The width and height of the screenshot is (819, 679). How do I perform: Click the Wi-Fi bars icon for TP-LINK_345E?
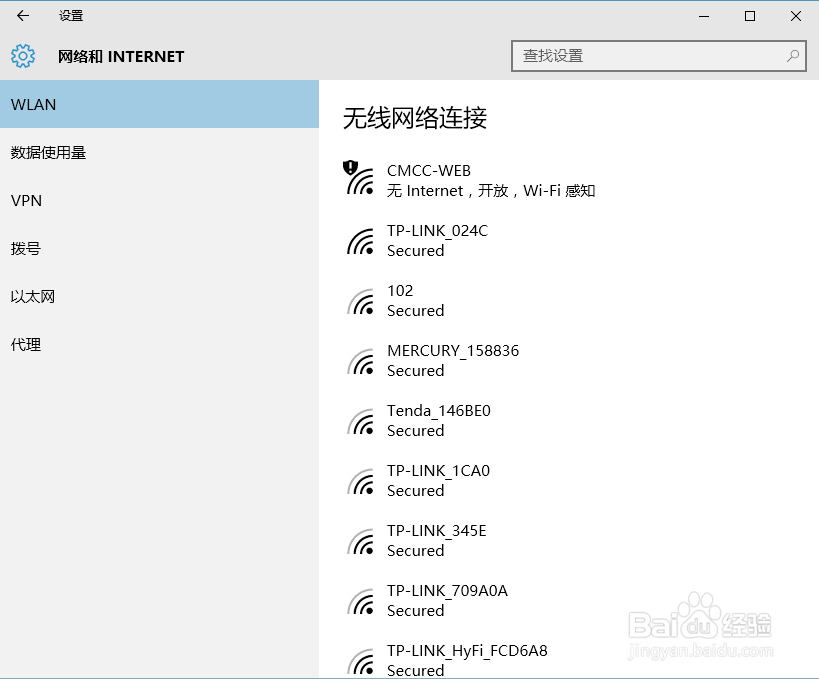(x=359, y=540)
